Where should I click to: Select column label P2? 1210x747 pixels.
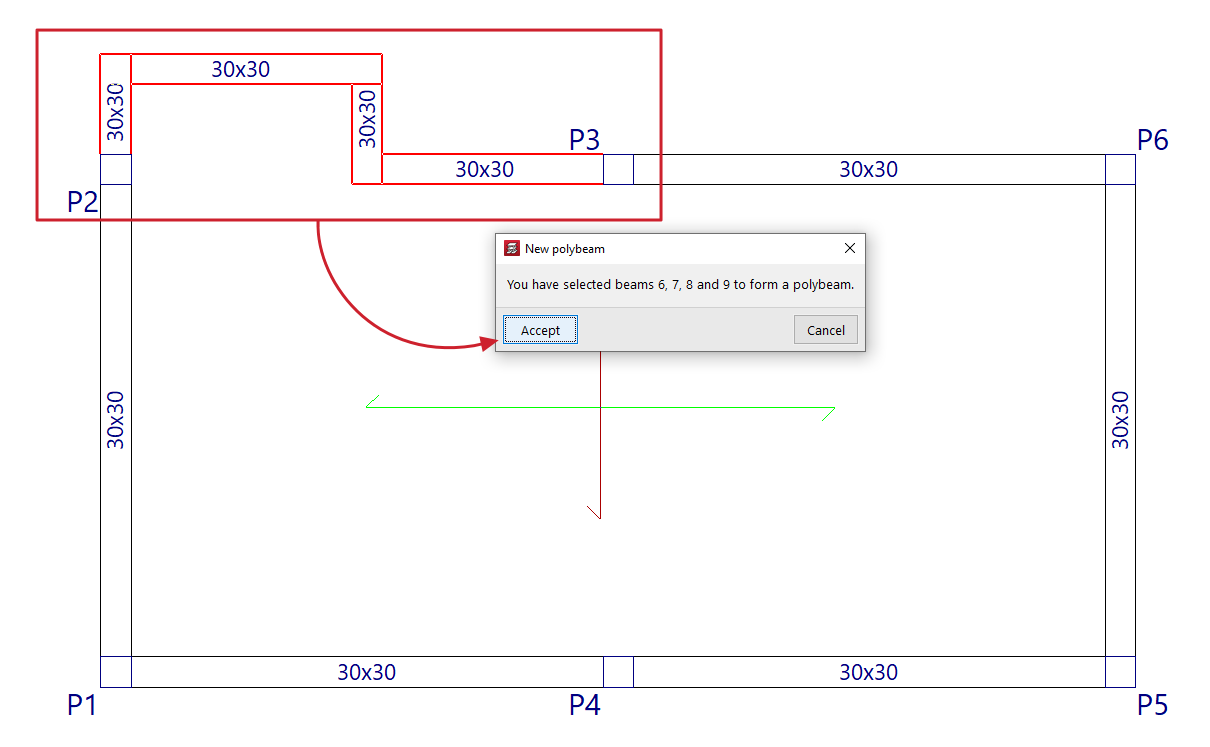click(x=82, y=202)
